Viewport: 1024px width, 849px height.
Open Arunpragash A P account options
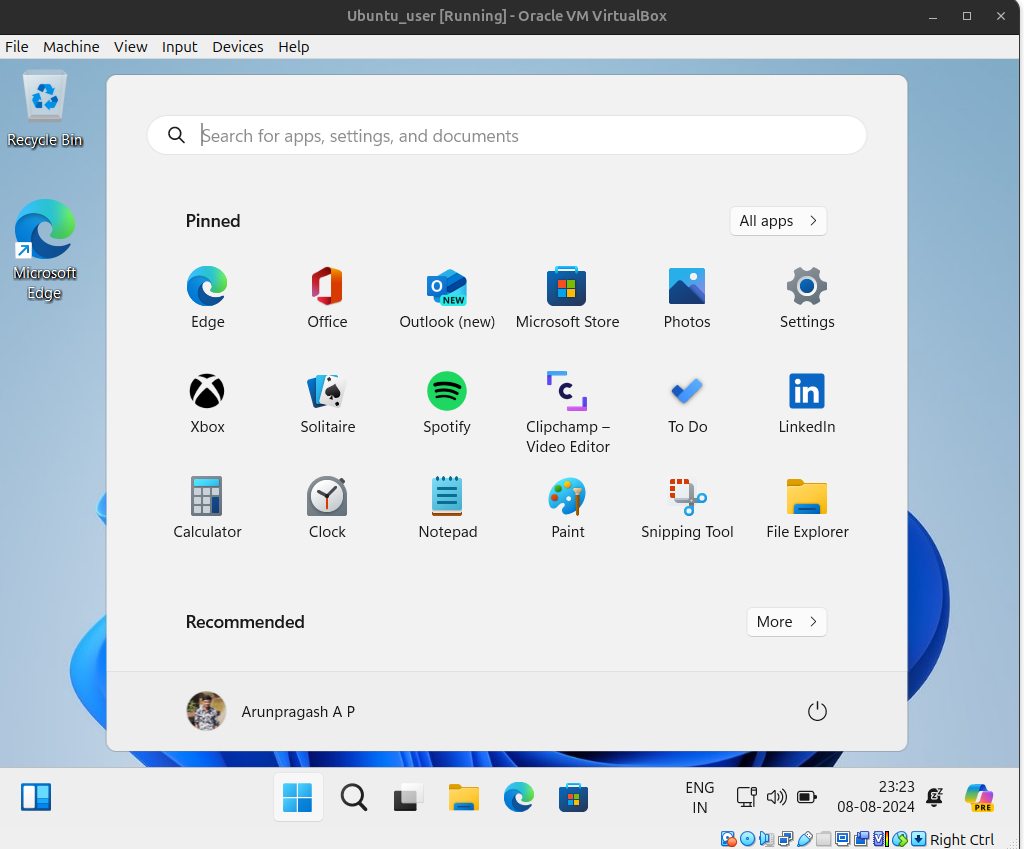tap(271, 711)
